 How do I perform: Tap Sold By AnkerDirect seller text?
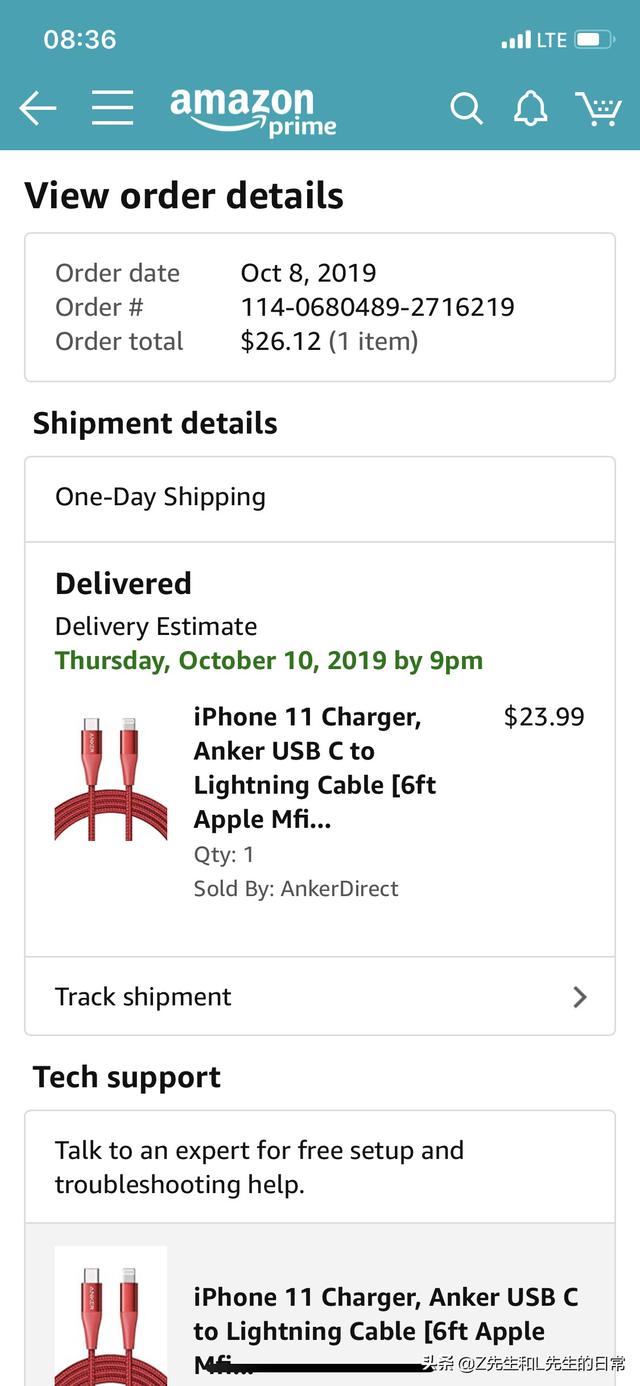point(296,889)
